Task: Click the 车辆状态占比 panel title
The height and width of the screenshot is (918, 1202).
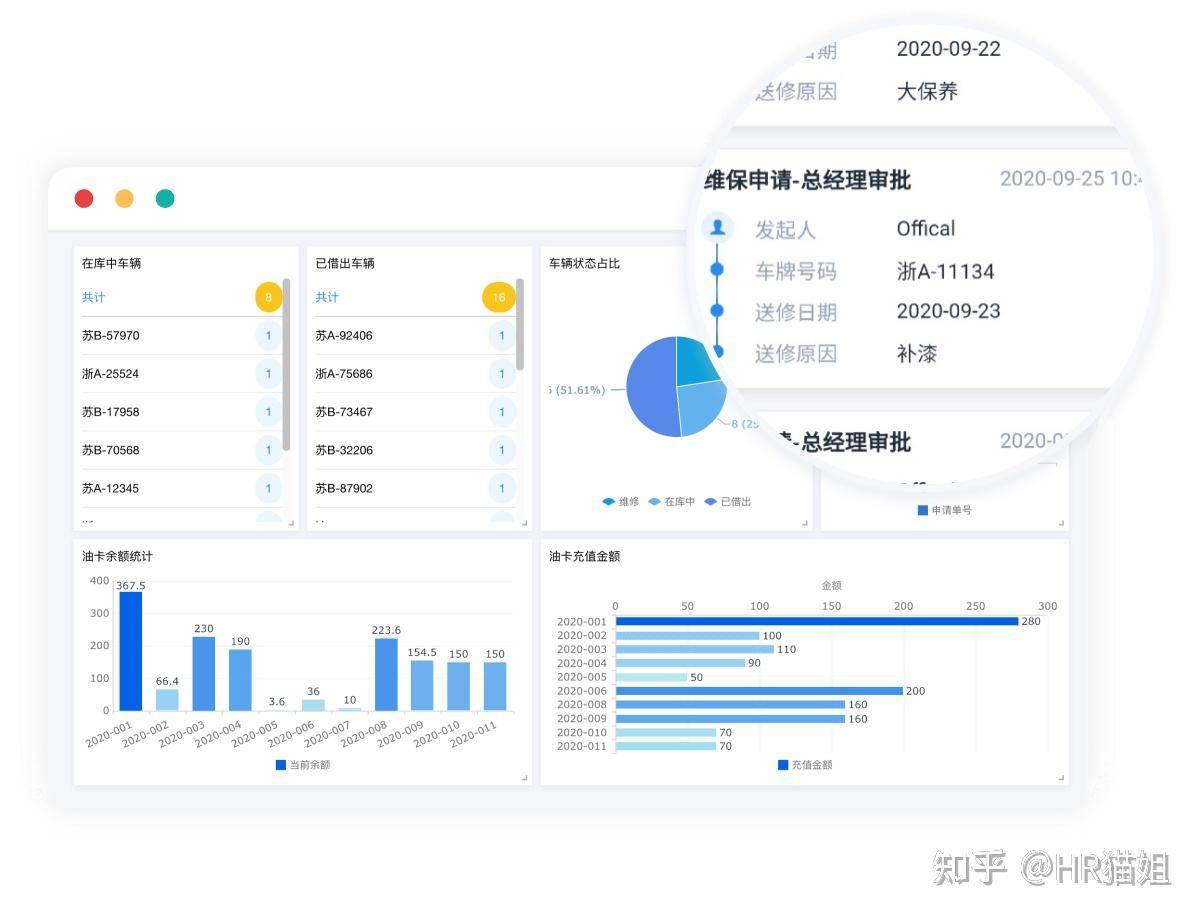Action: pyautogui.click(x=585, y=263)
